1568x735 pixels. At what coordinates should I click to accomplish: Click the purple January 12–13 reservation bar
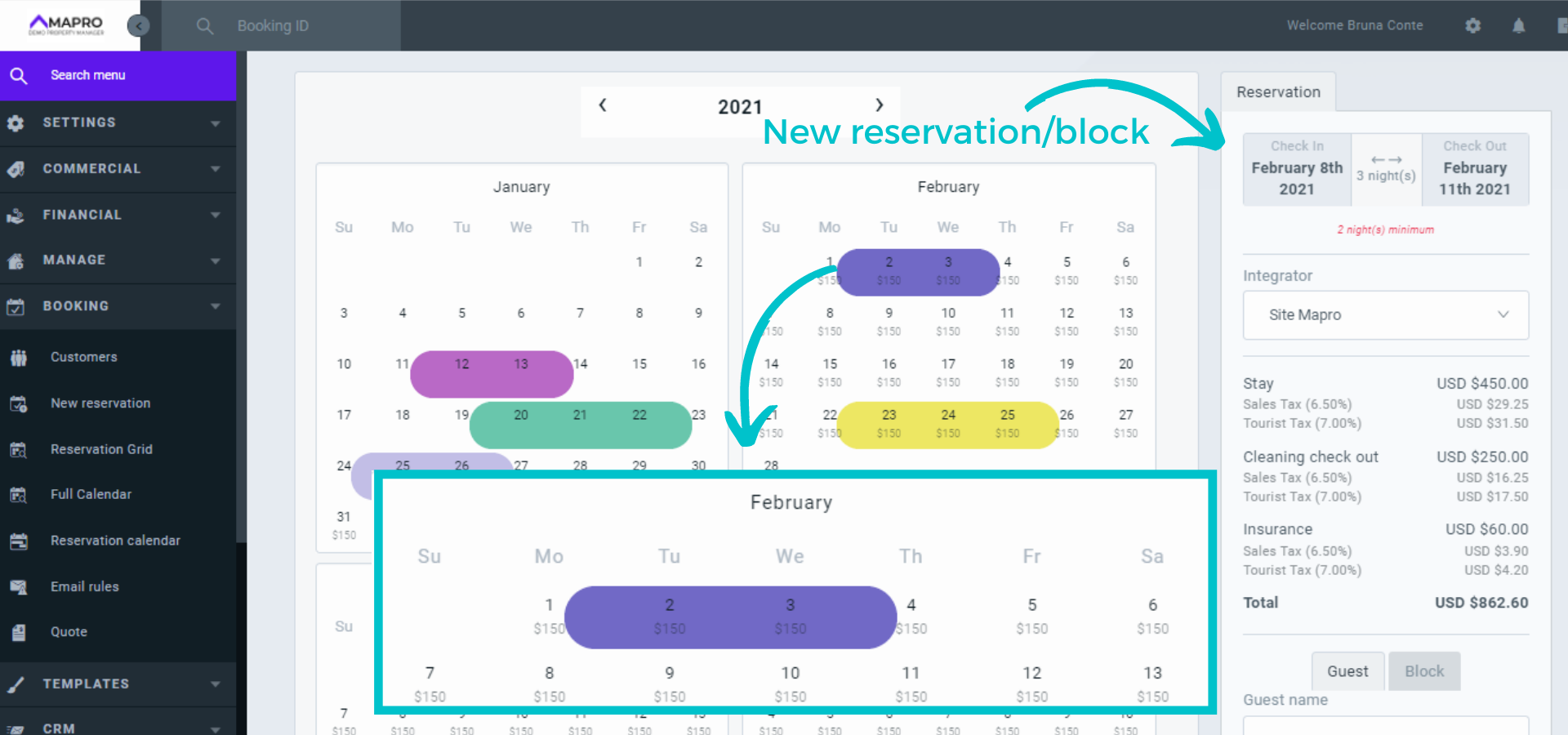tap(492, 374)
